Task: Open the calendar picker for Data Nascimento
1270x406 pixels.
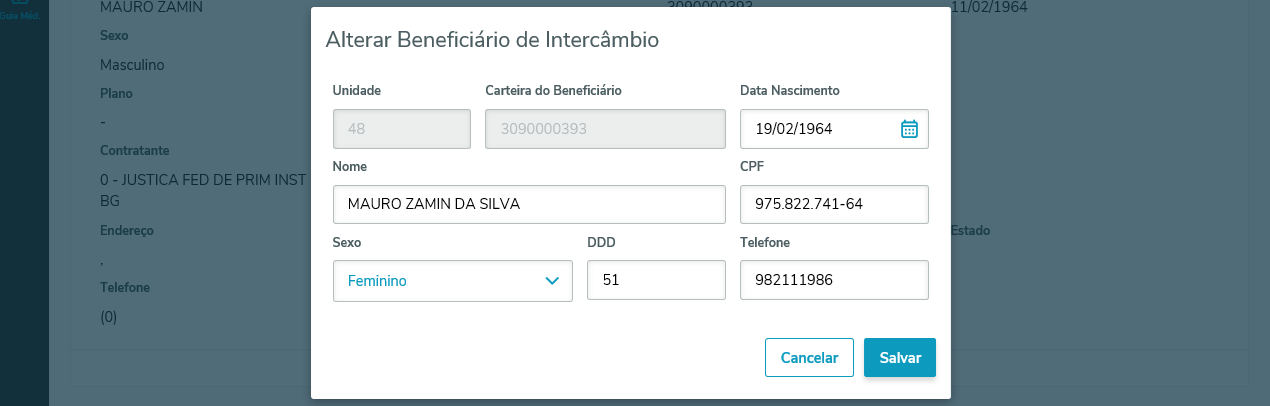Action: (909, 128)
